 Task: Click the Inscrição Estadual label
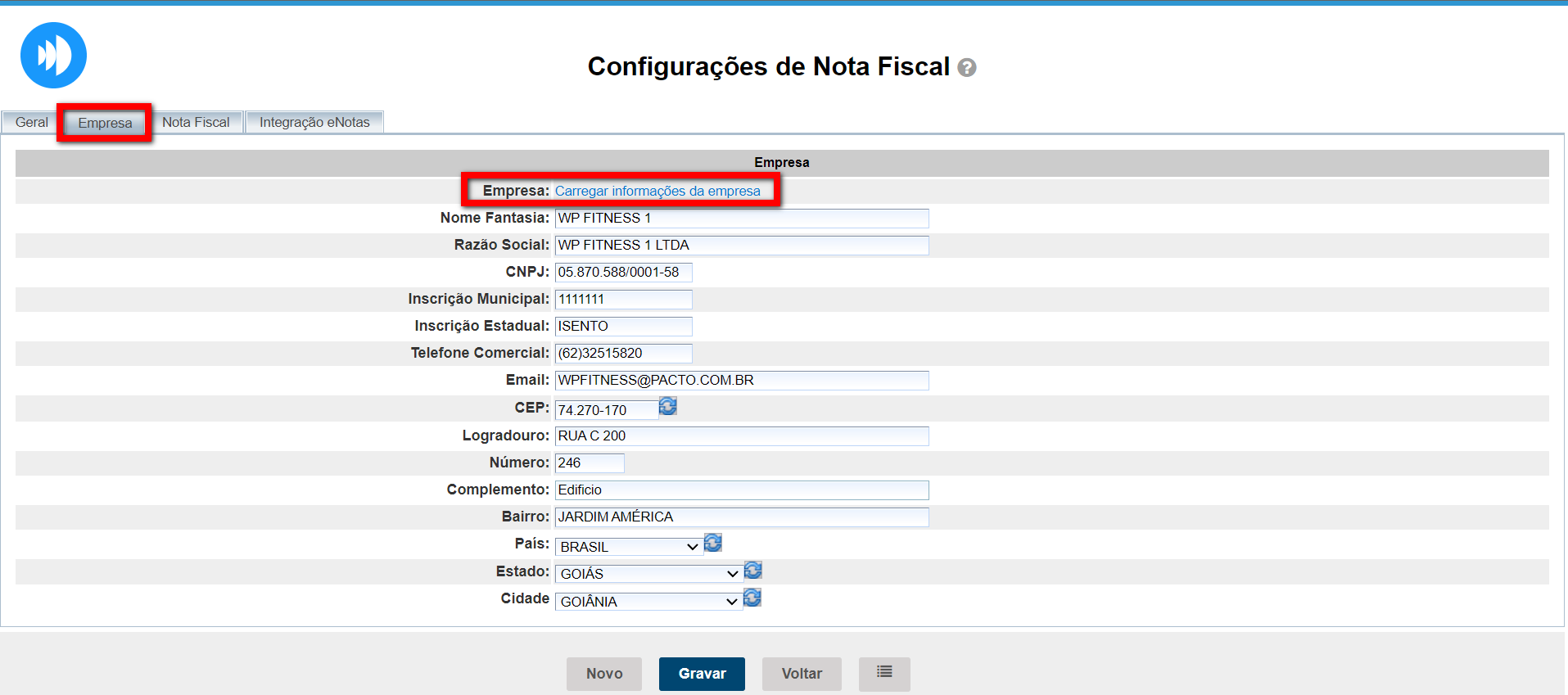tap(482, 326)
